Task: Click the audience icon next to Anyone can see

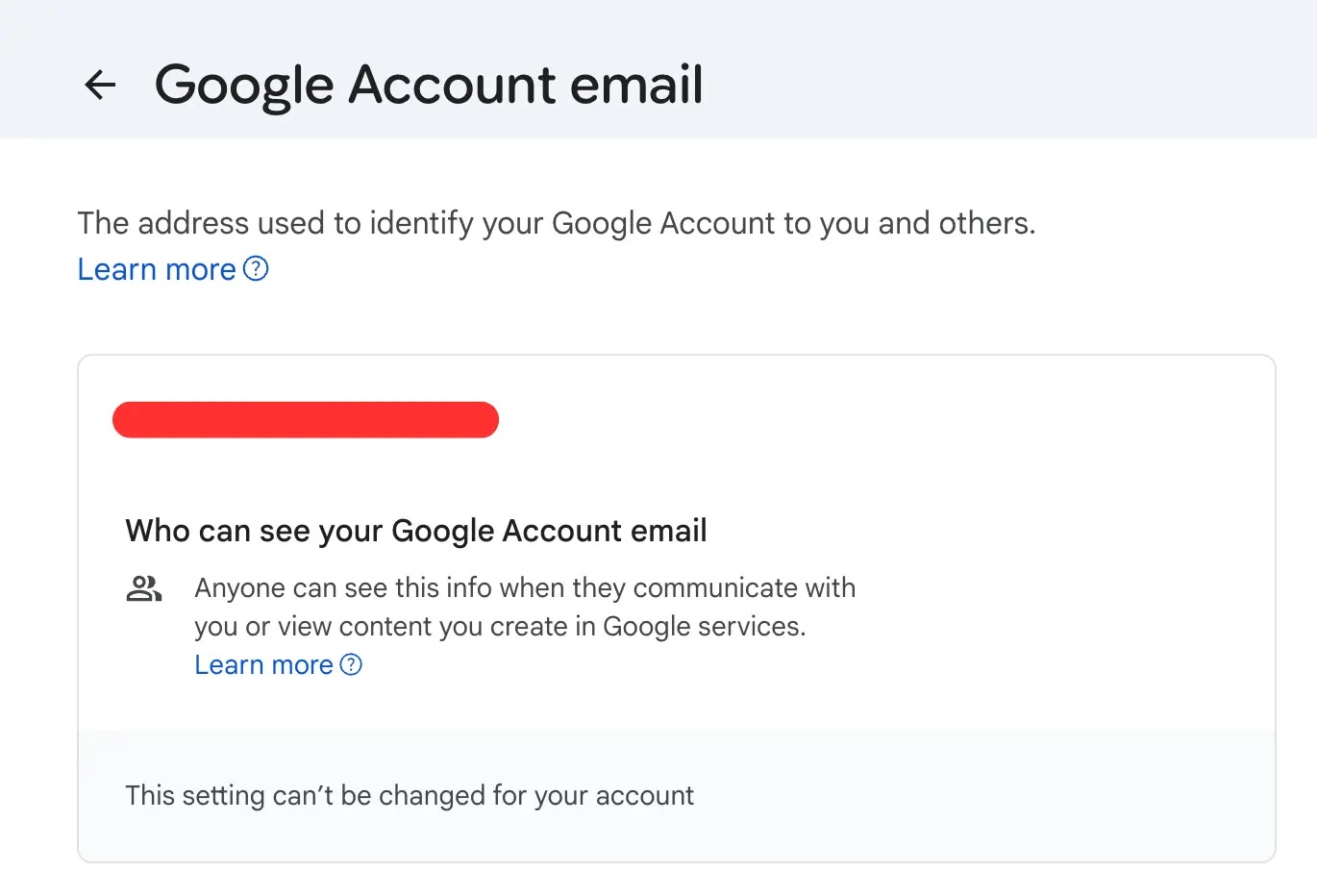Action: point(143,588)
